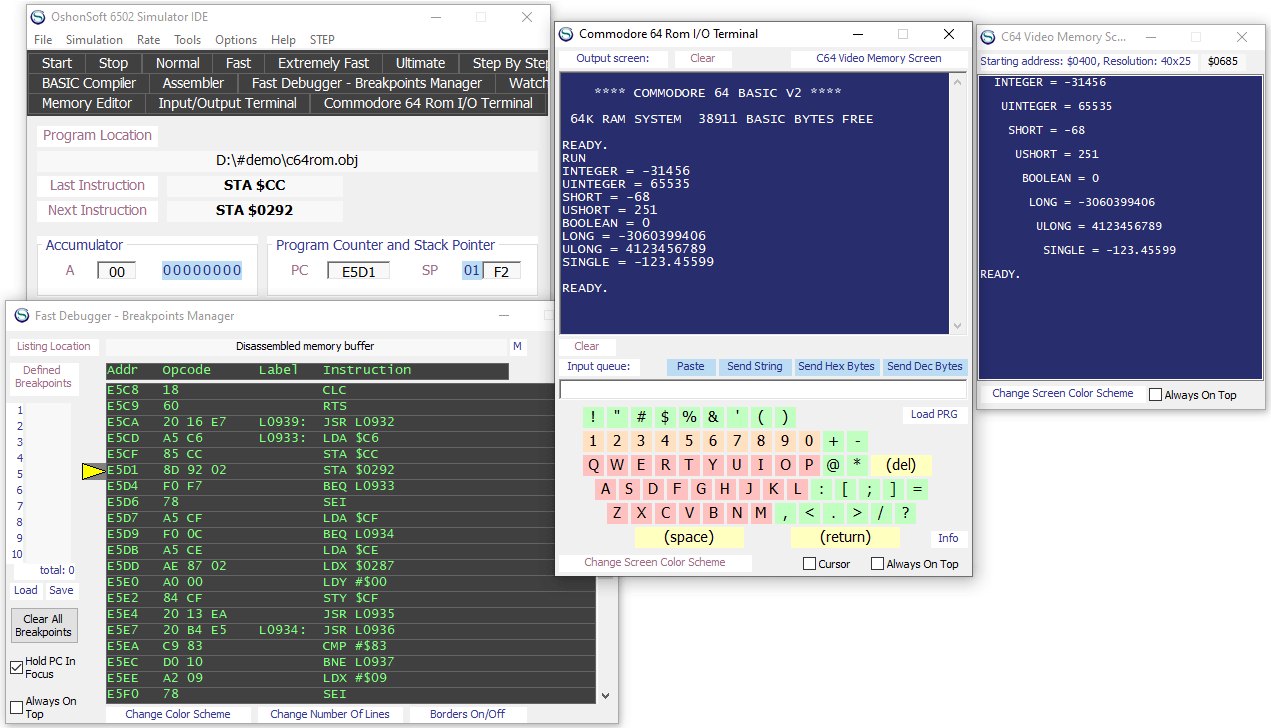Click the Load PRG button

pos(934,414)
